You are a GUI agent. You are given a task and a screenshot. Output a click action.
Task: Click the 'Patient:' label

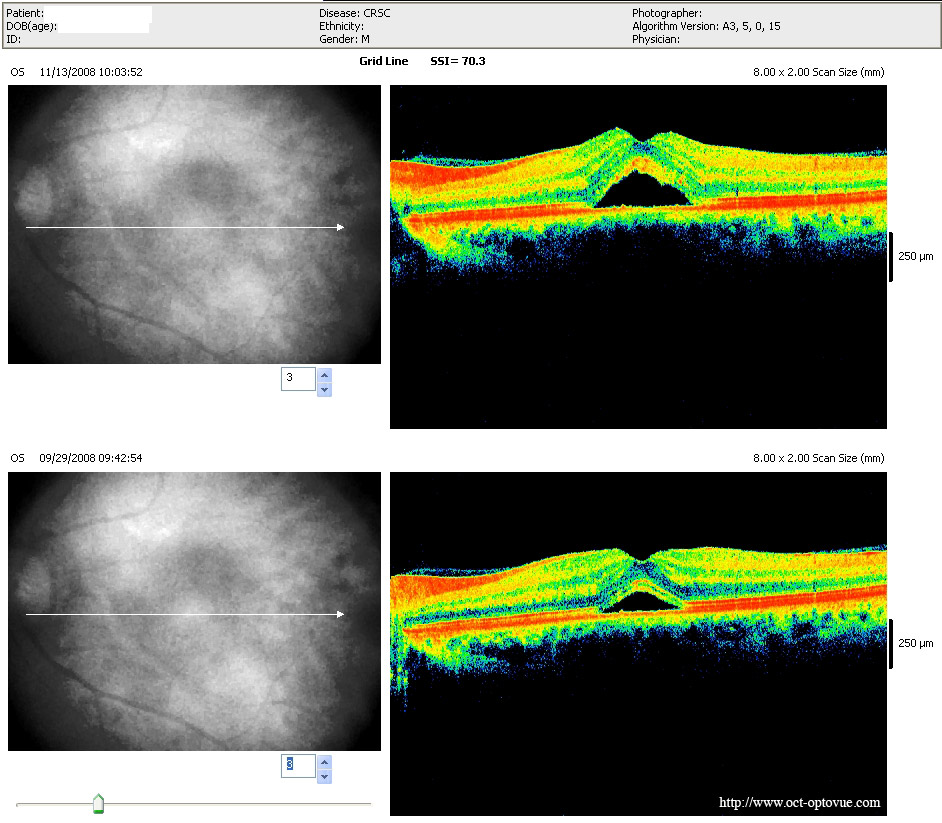click(25, 13)
